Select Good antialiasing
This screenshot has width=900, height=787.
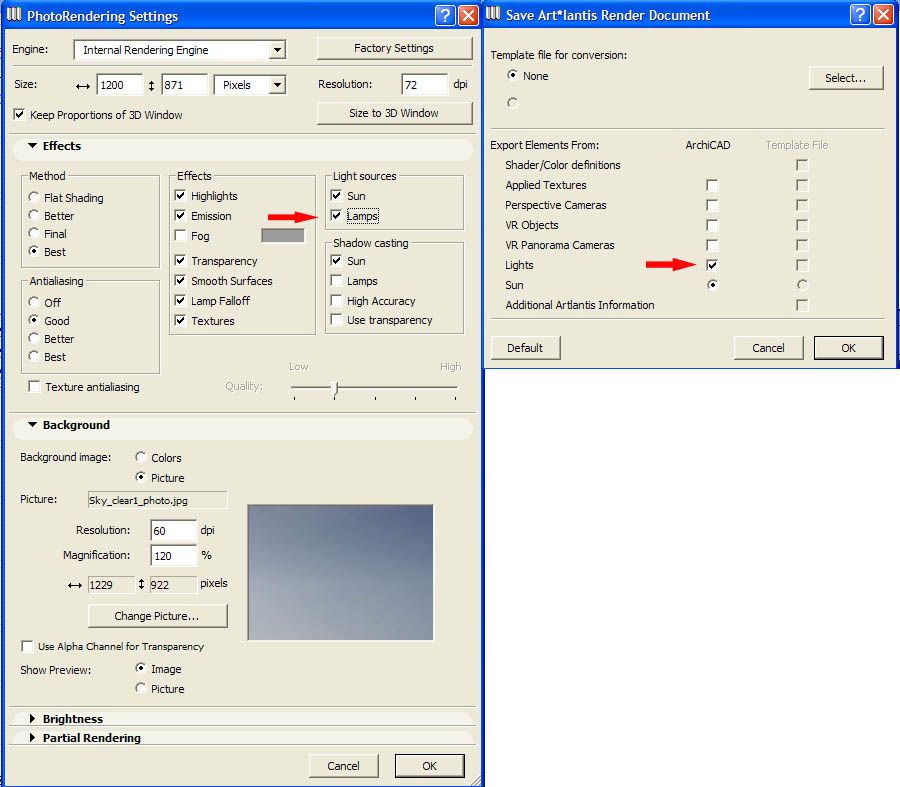tap(33, 320)
